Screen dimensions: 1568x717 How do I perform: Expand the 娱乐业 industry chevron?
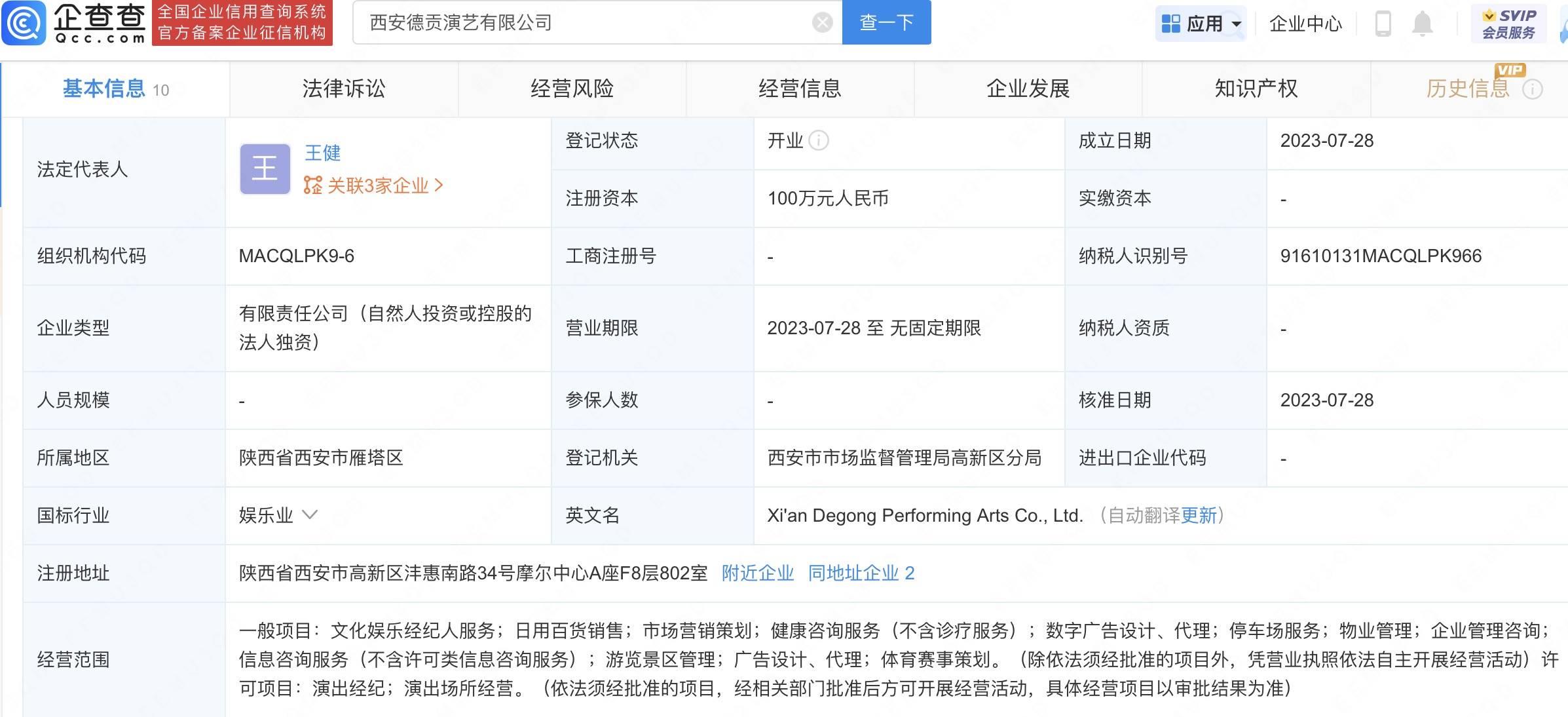coord(310,515)
